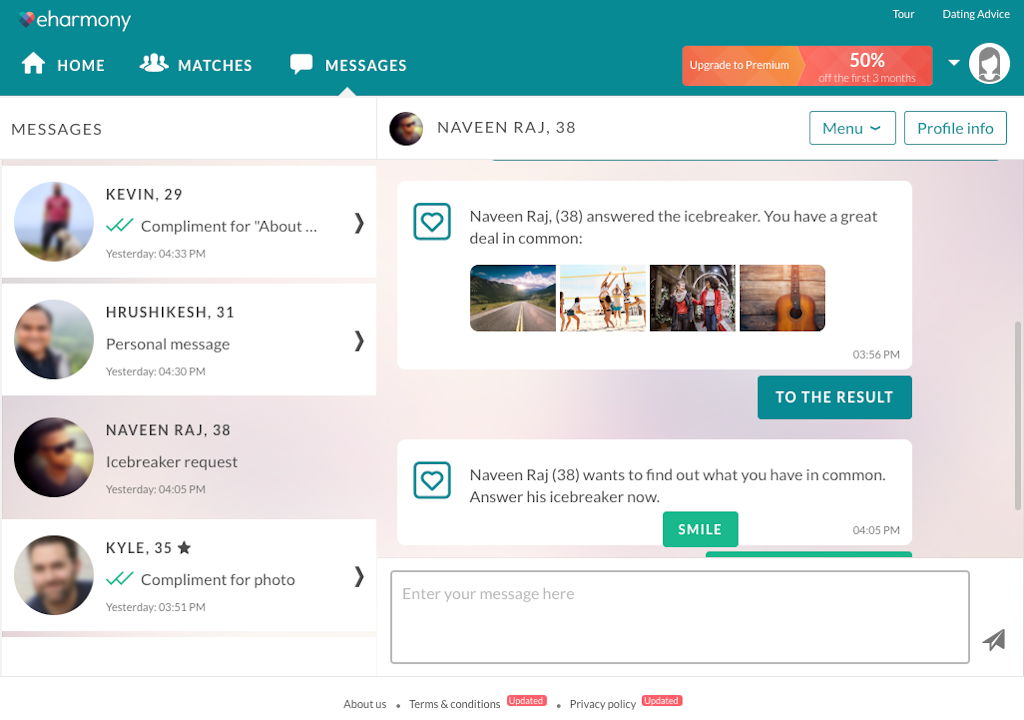Image resolution: width=1024 pixels, height=720 pixels.
Task: Expand the dropdown arrow next to the profile avatar
Action: click(x=955, y=62)
